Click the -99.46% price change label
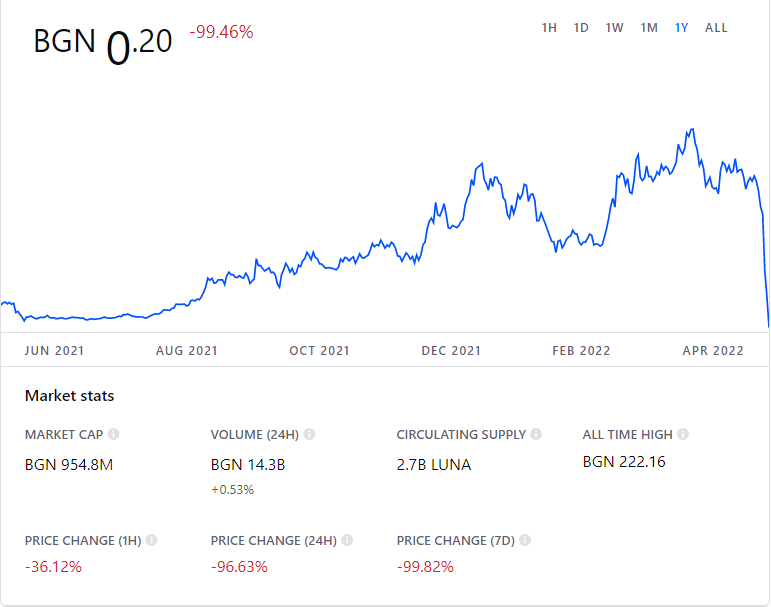 (221, 32)
